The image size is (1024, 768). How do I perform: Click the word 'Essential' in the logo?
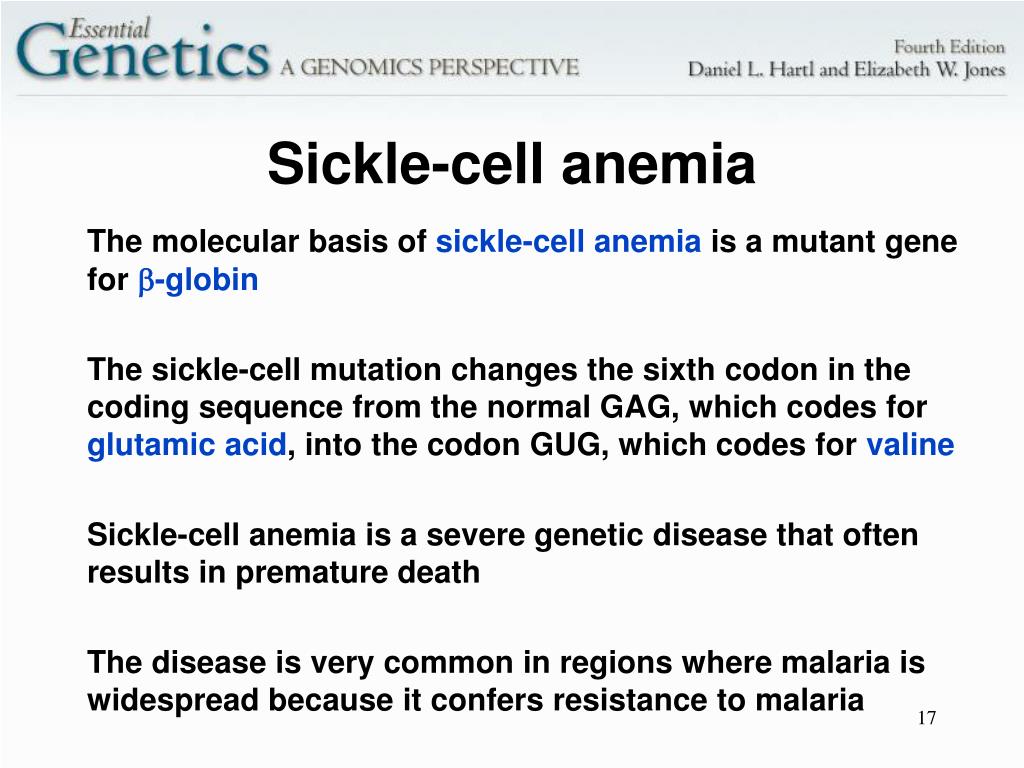click(109, 29)
